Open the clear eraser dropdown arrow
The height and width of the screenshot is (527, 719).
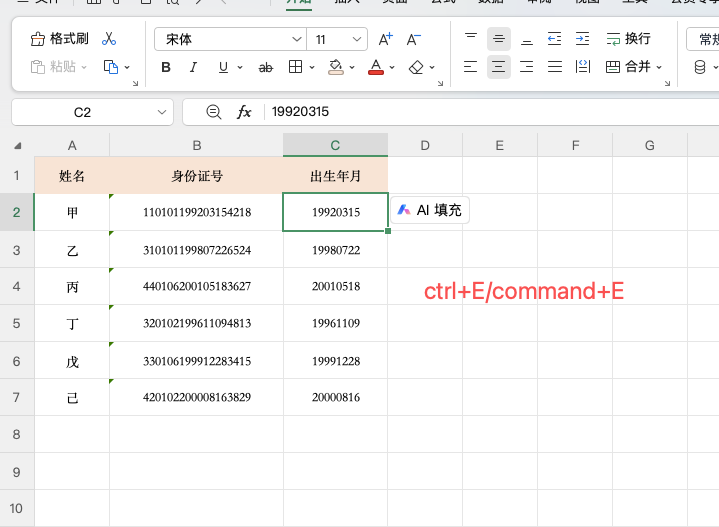coord(432,67)
